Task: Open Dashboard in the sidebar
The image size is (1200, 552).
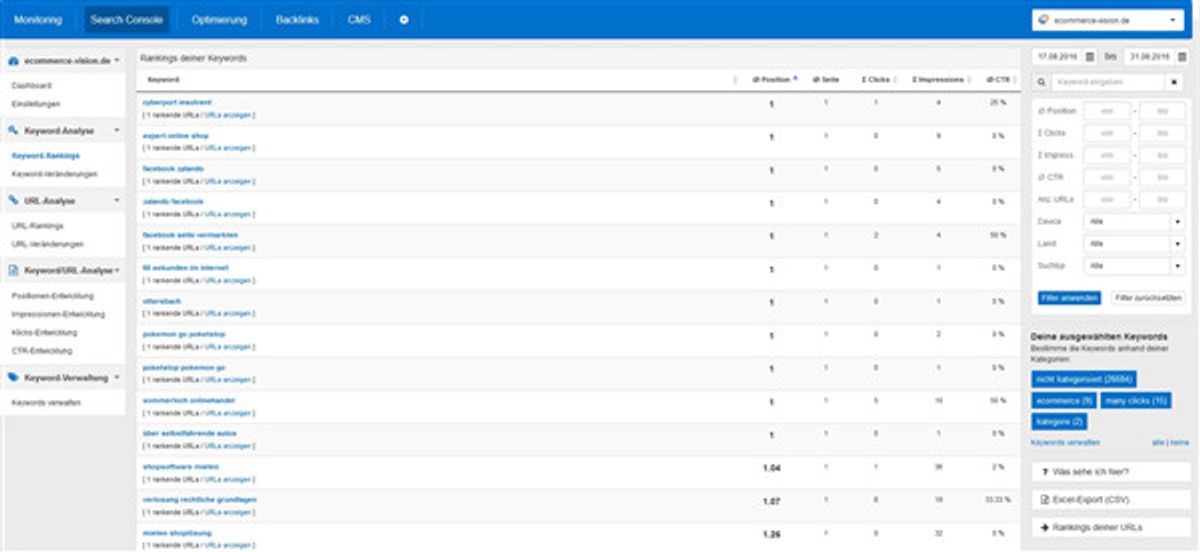Action: point(31,86)
